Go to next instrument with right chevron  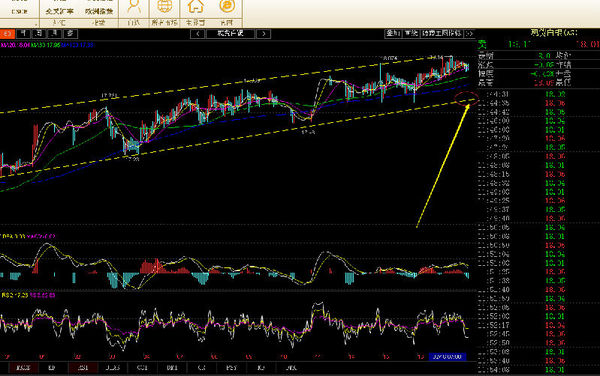[264, 34]
